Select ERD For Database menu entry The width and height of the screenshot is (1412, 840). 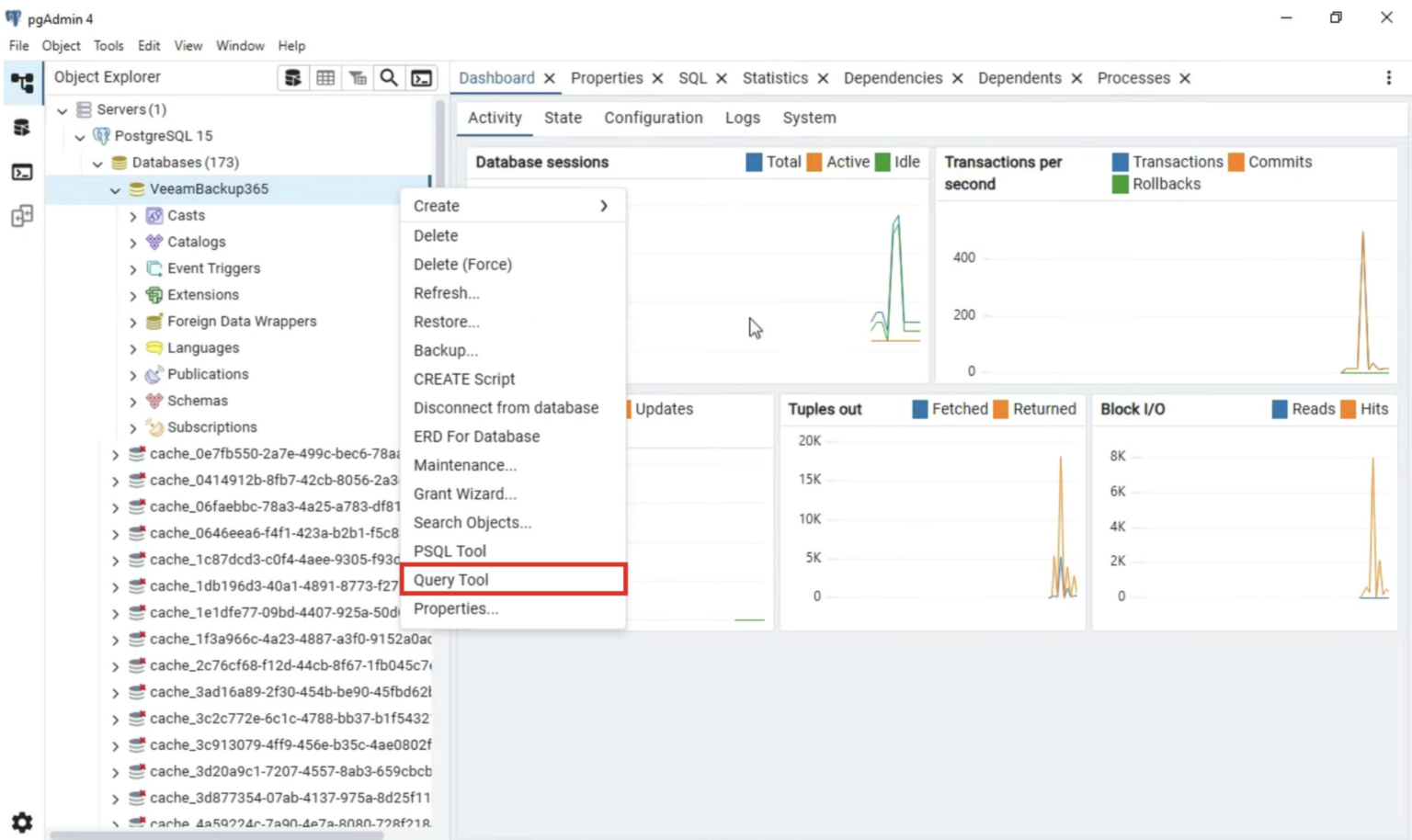[x=513, y=437]
